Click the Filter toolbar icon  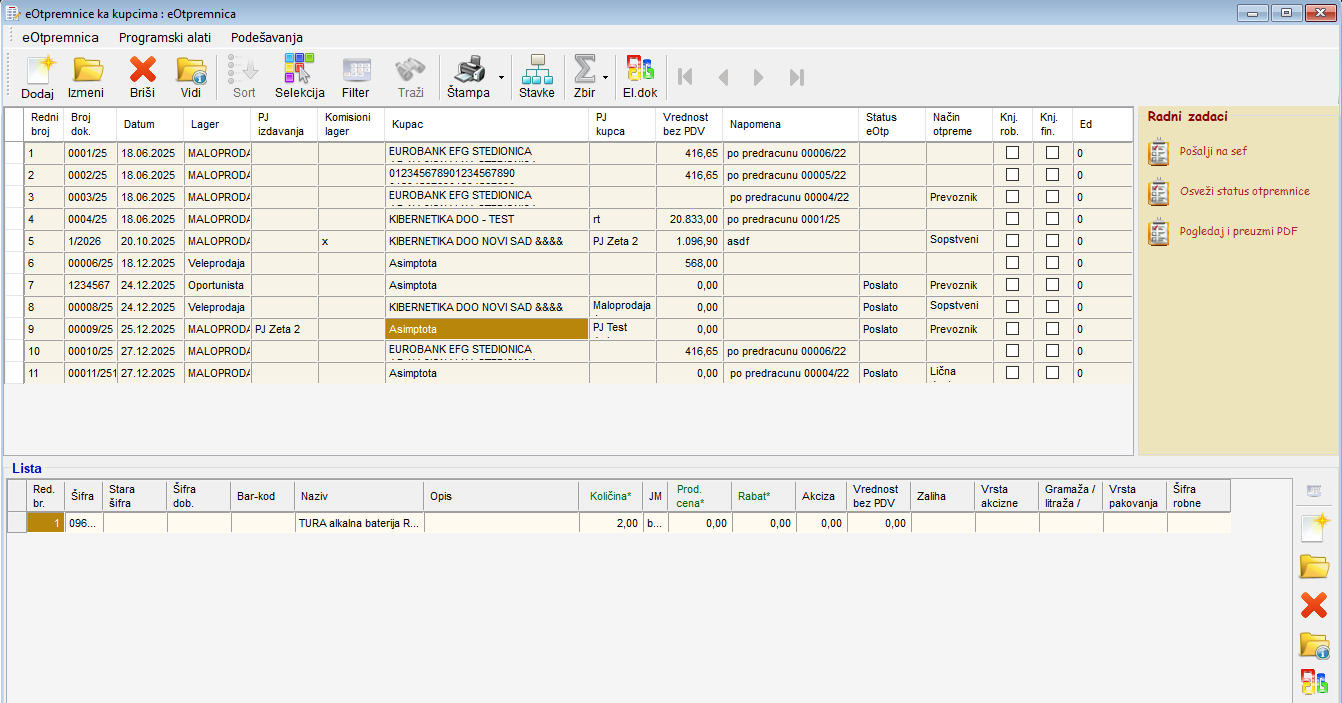click(x=356, y=76)
